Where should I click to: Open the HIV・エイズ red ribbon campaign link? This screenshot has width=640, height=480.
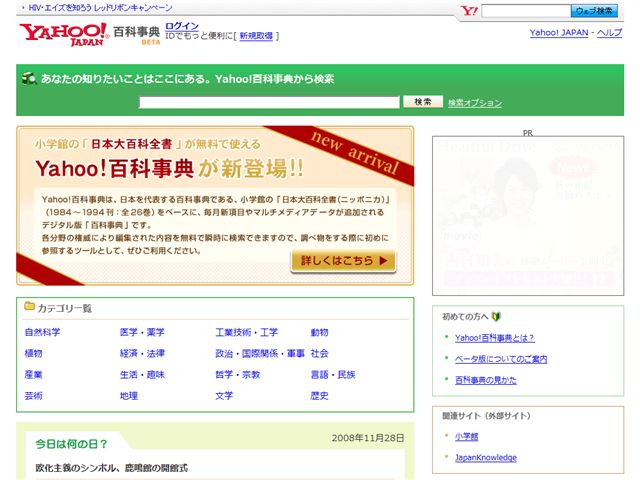[x=100, y=8]
